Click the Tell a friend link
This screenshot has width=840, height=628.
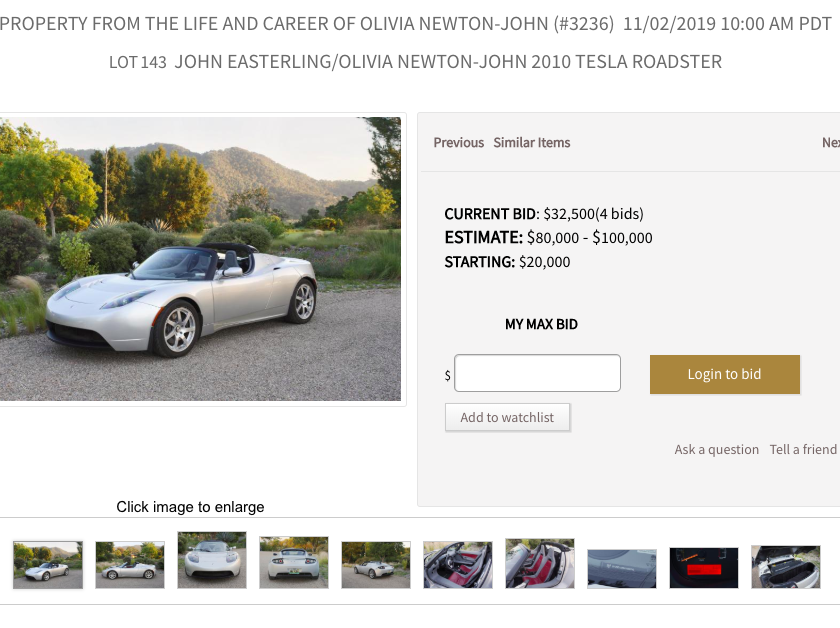(x=803, y=450)
